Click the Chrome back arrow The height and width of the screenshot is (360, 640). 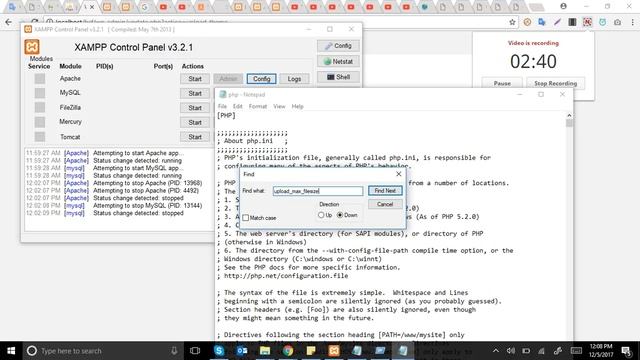pos(9,22)
